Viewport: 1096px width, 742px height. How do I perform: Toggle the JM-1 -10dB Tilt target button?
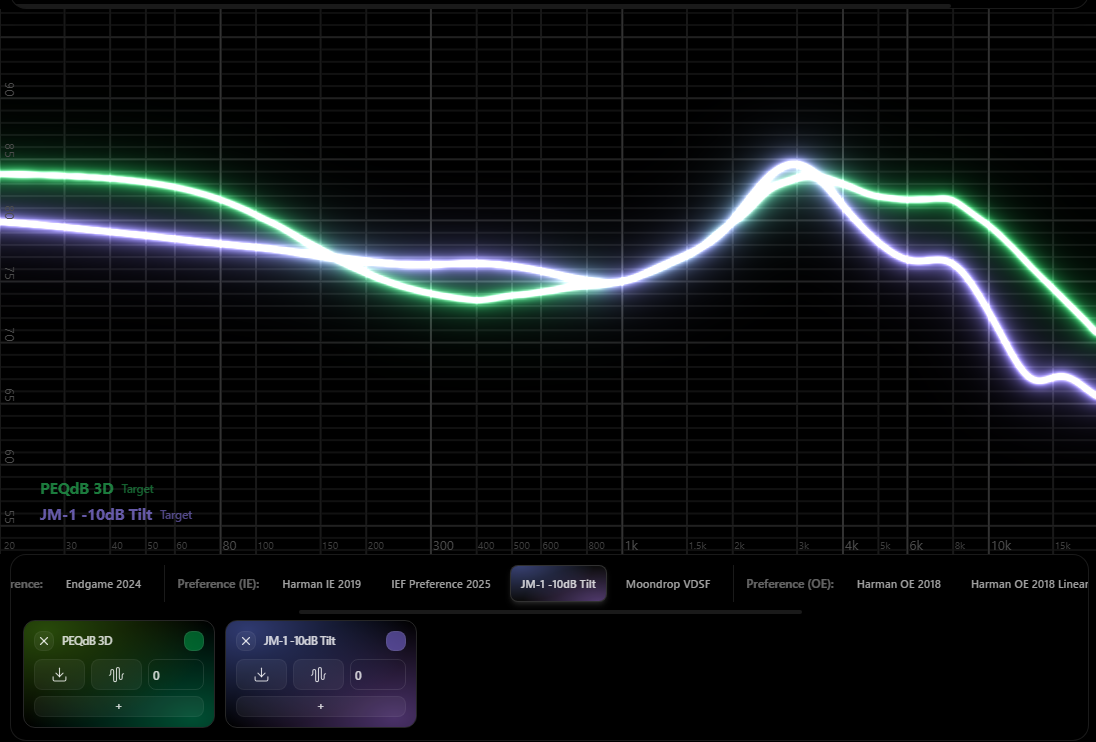tap(558, 584)
